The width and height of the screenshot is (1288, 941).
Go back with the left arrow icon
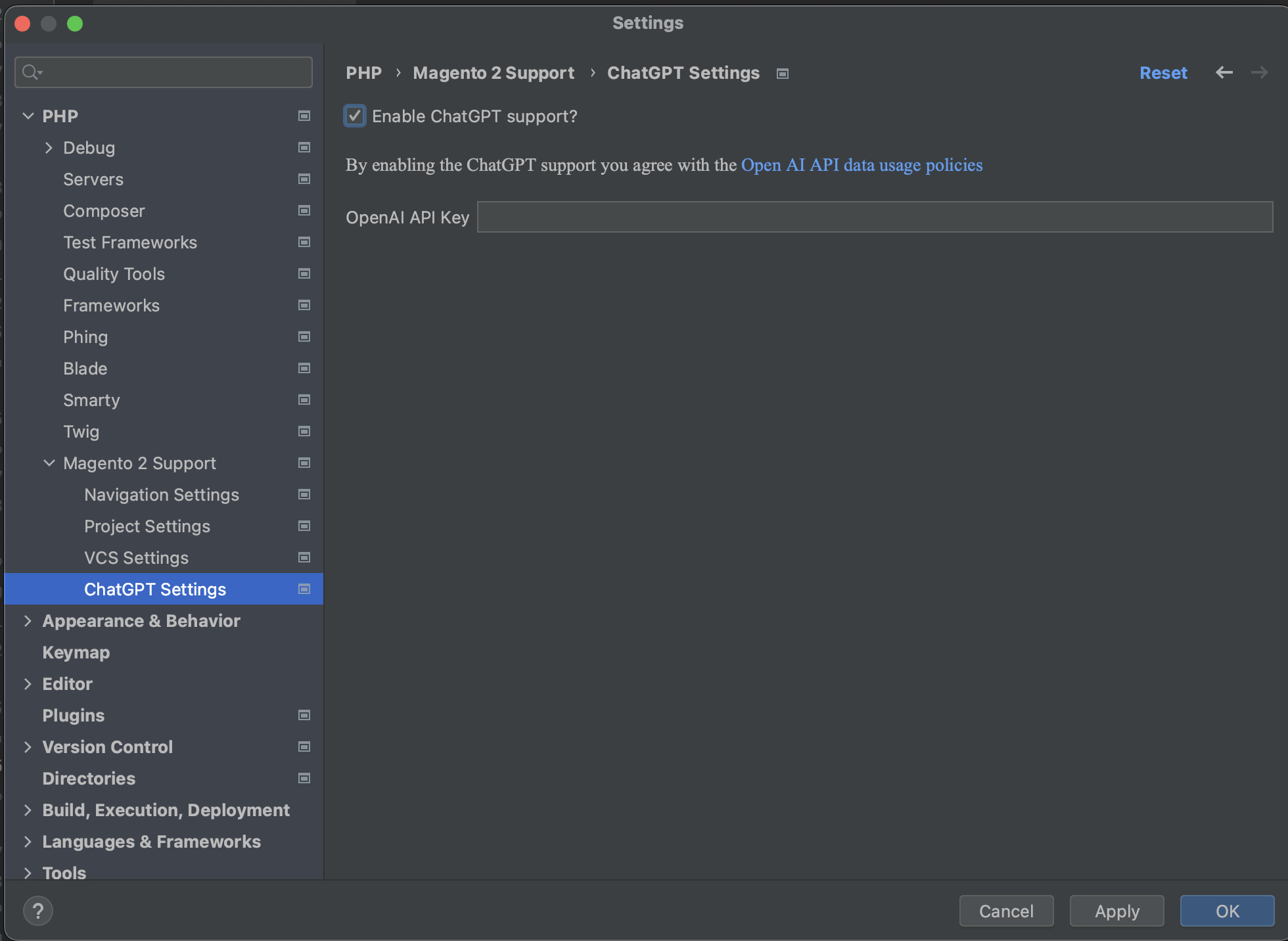(x=1224, y=72)
